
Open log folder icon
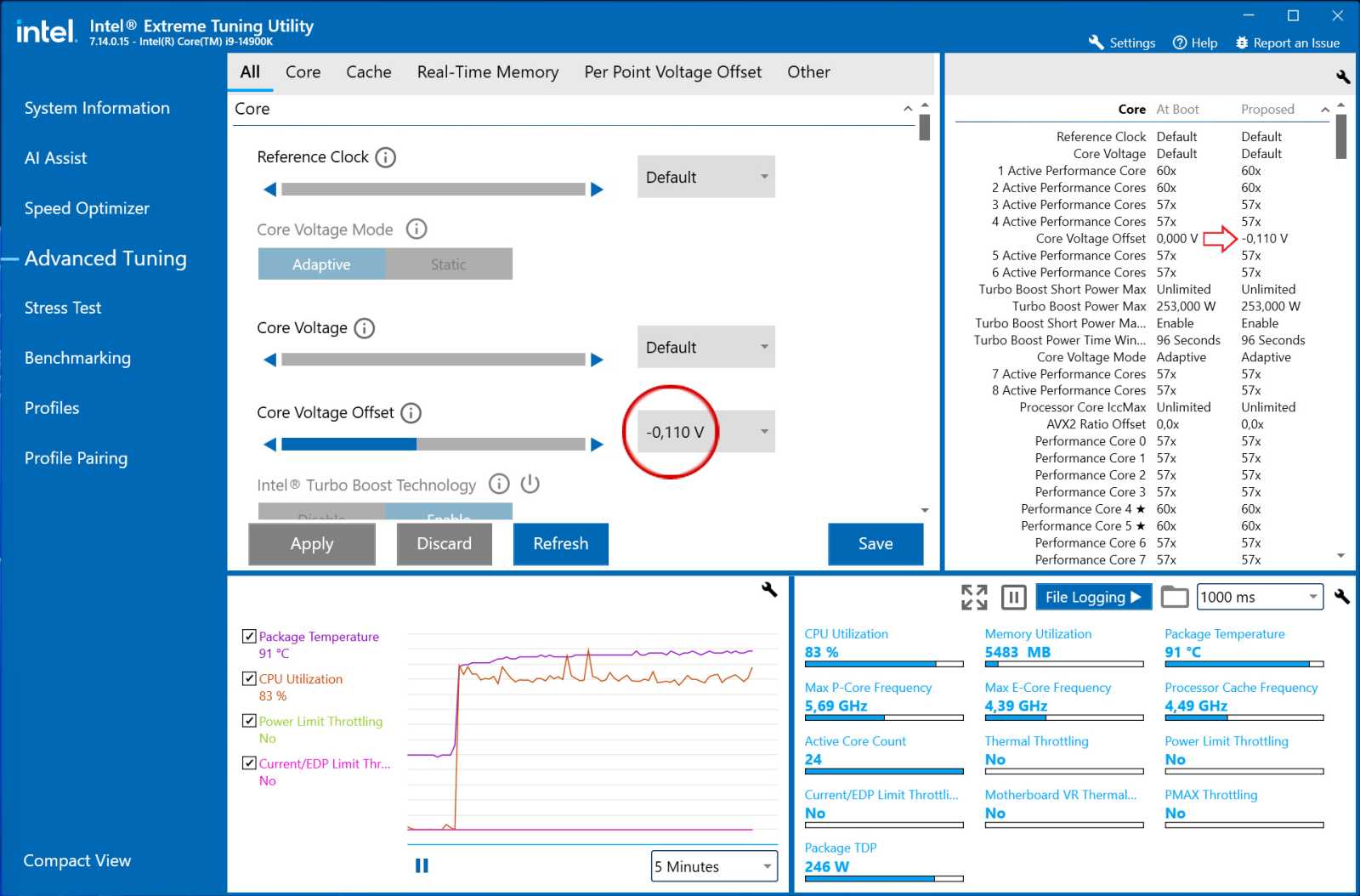point(1175,597)
